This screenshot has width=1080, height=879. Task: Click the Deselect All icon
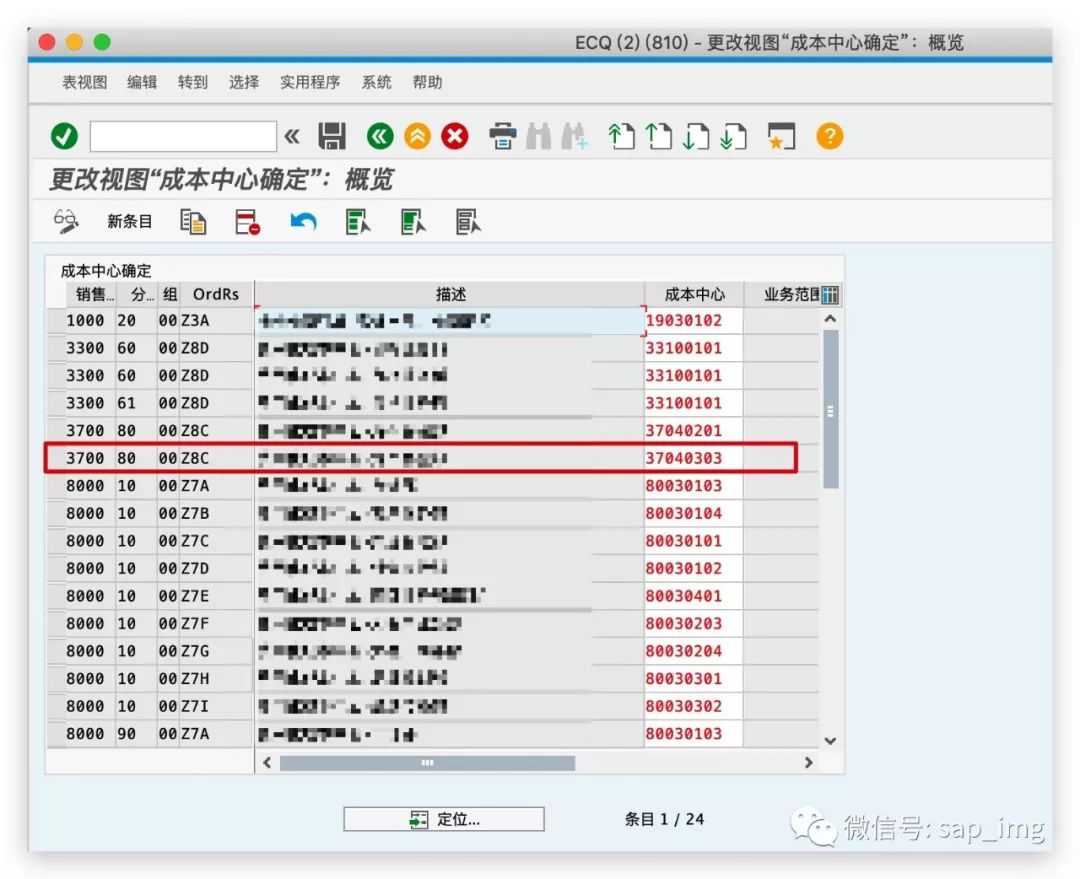click(x=468, y=222)
